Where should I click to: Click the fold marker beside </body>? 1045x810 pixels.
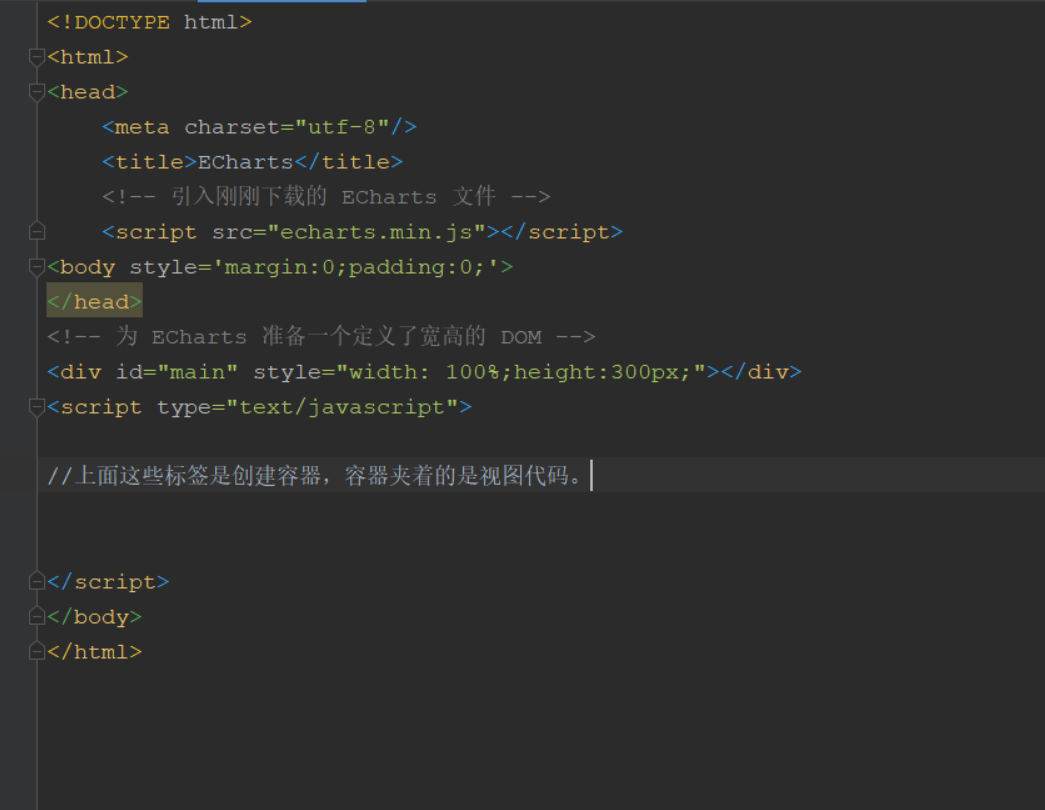(37, 616)
